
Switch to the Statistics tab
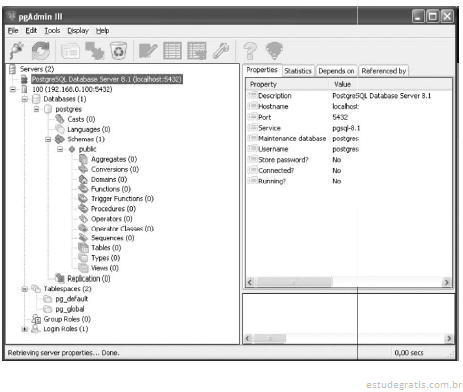(x=298, y=71)
